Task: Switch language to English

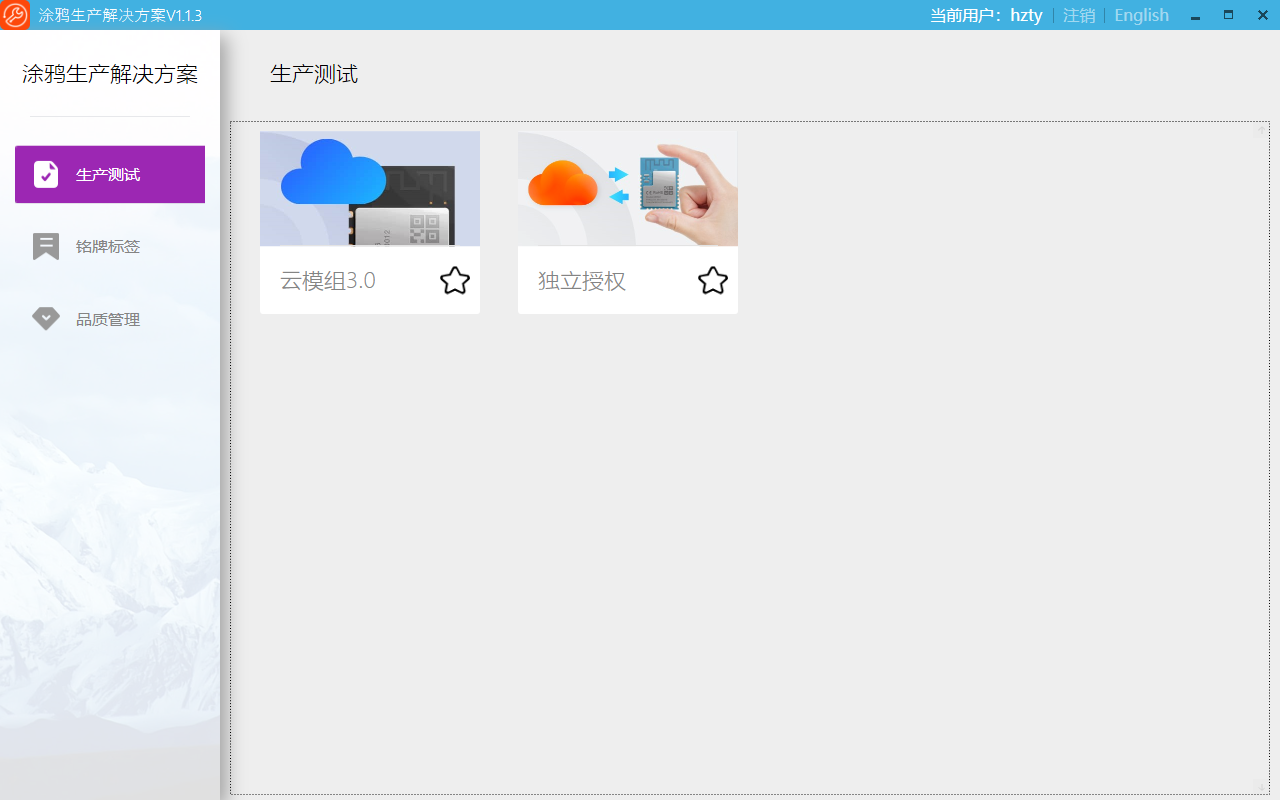Action: pos(1141,15)
